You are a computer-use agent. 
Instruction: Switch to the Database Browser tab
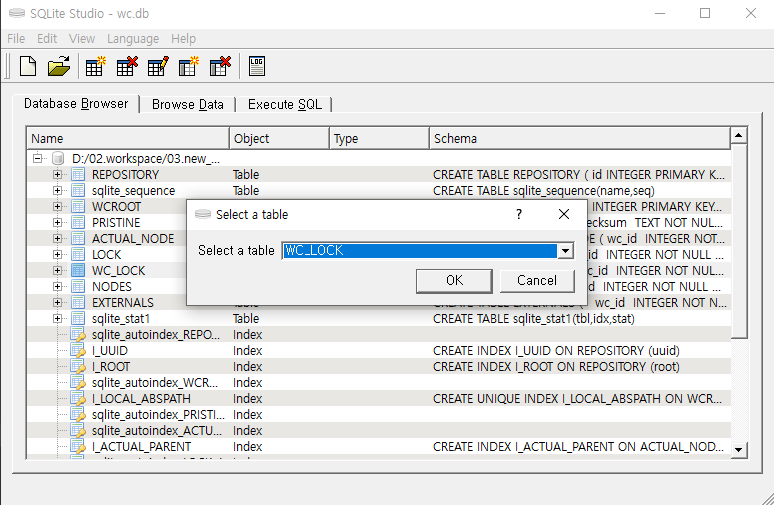click(77, 104)
